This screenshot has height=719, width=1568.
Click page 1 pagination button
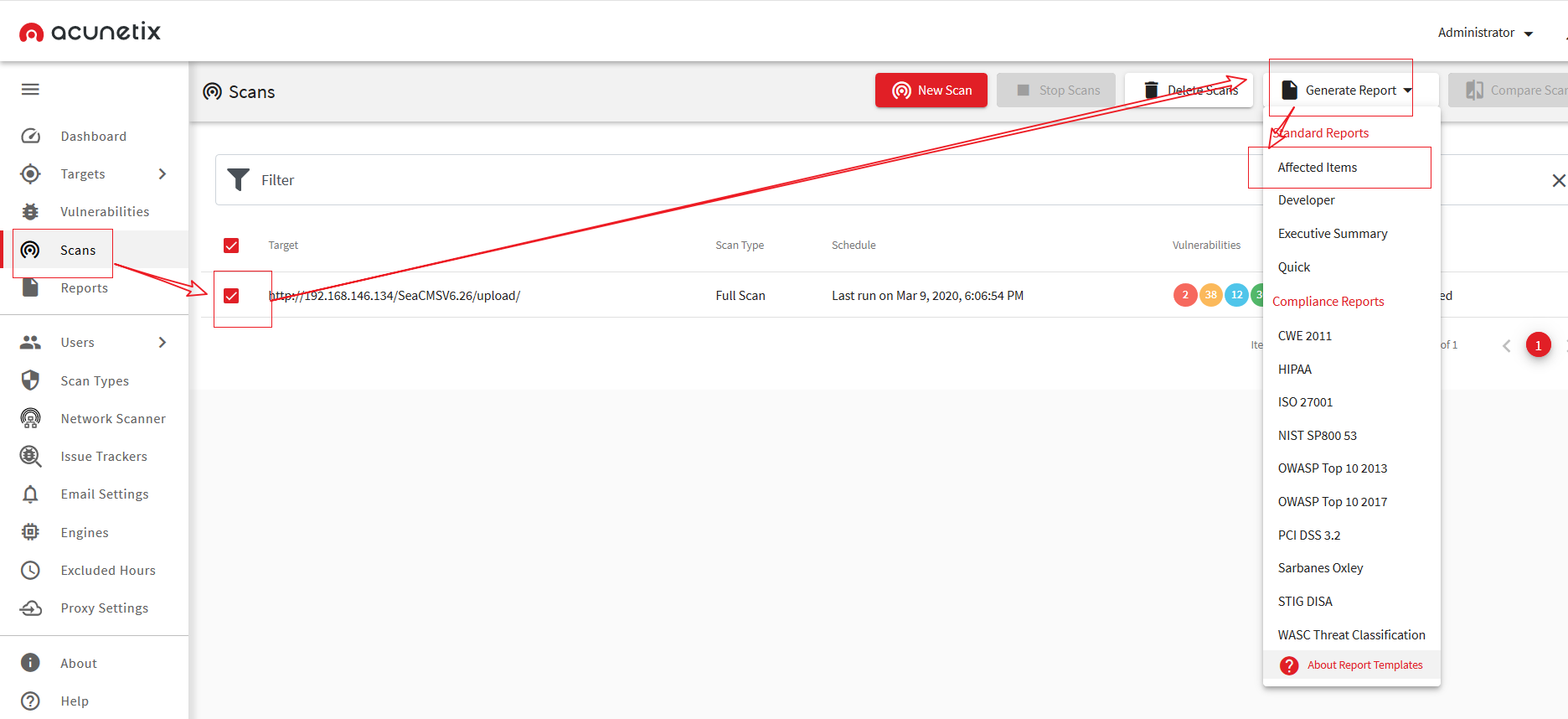pyautogui.click(x=1538, y=345)
